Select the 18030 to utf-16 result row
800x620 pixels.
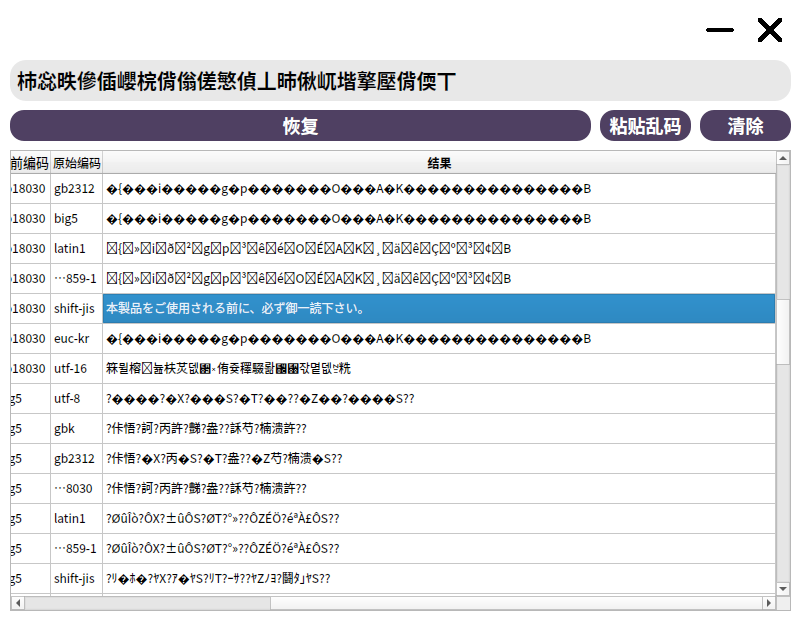393,368
